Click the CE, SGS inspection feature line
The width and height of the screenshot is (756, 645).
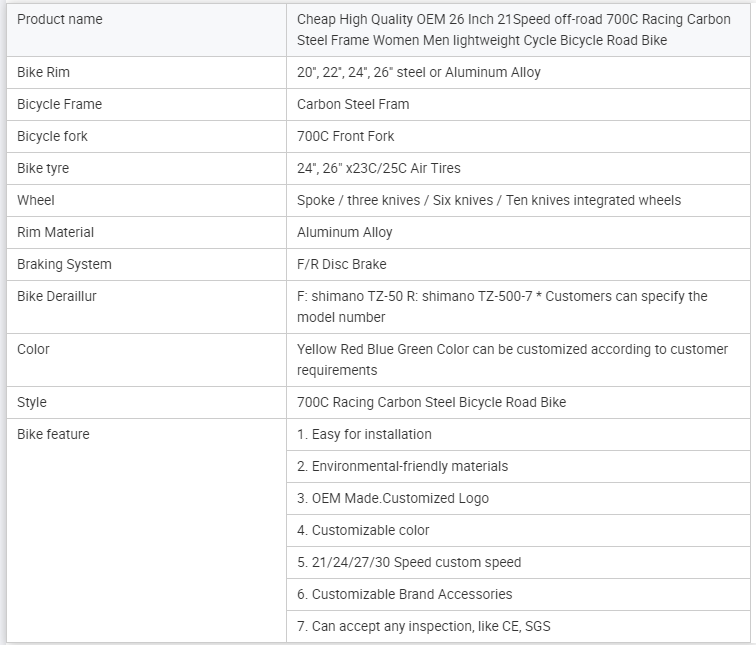[x=424, y=626]
